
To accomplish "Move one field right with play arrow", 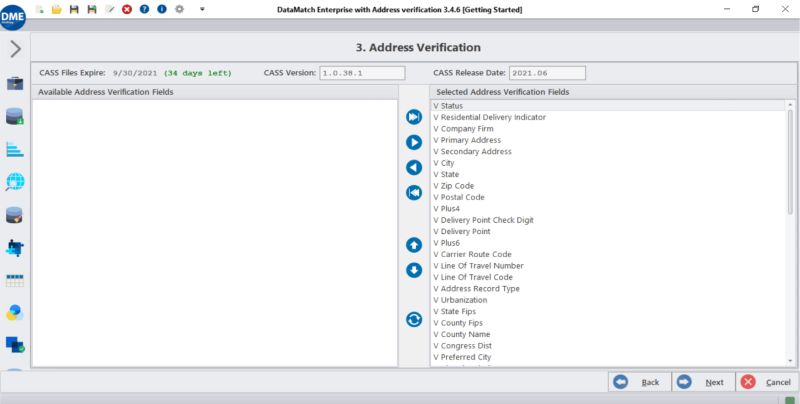I will coord(414,142).
